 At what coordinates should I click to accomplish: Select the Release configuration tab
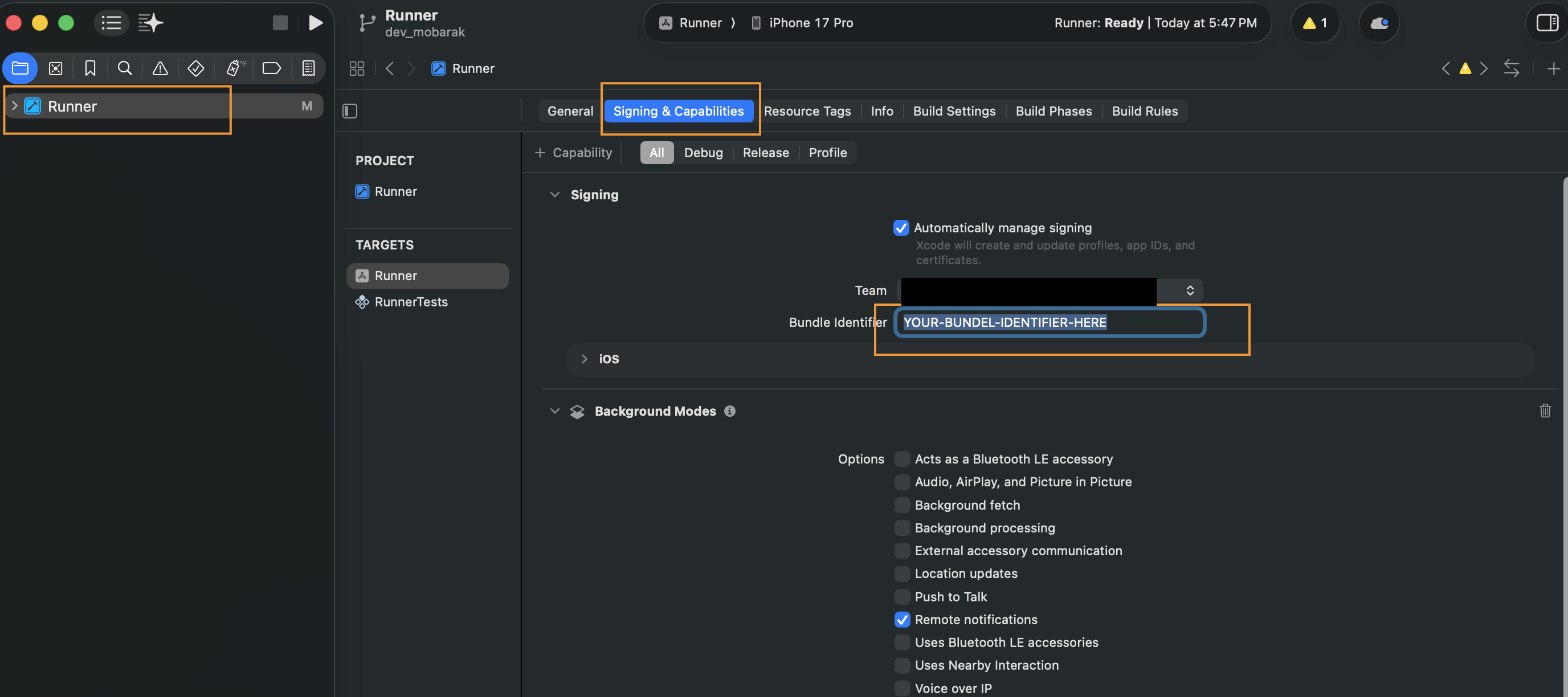pyautogui.click(x=765, y=153)
